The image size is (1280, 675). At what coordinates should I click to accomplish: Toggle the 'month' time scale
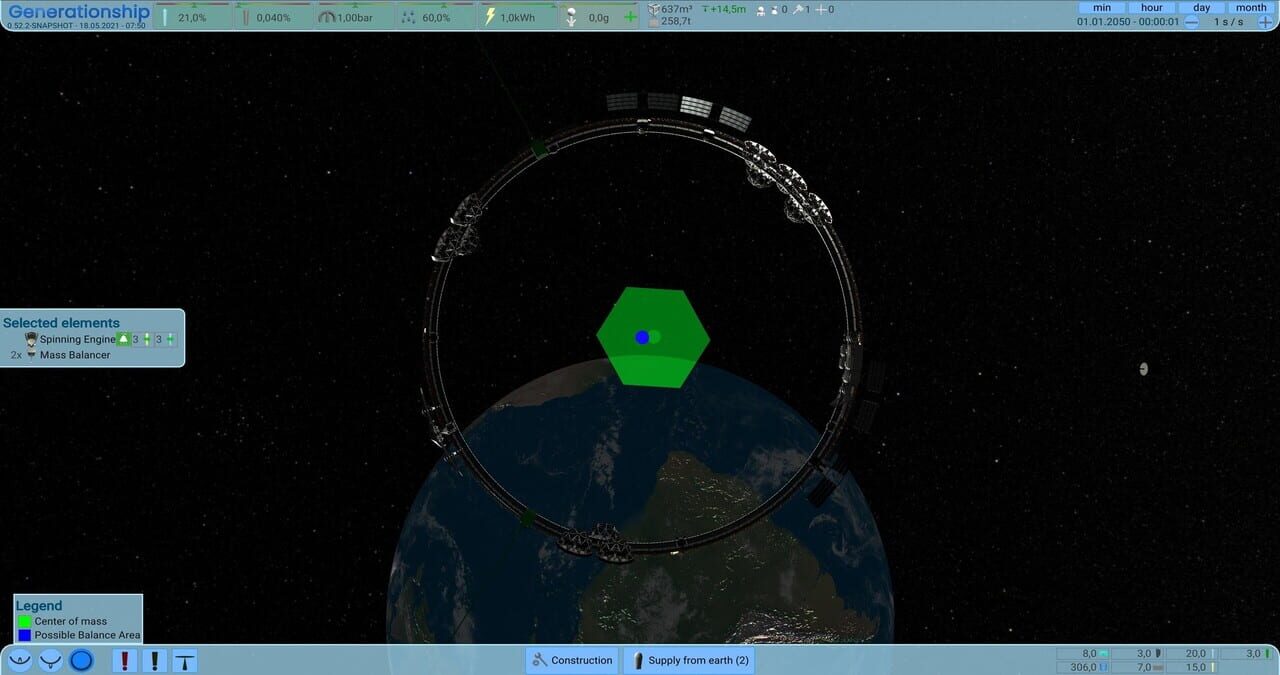tap(1250, 7)
